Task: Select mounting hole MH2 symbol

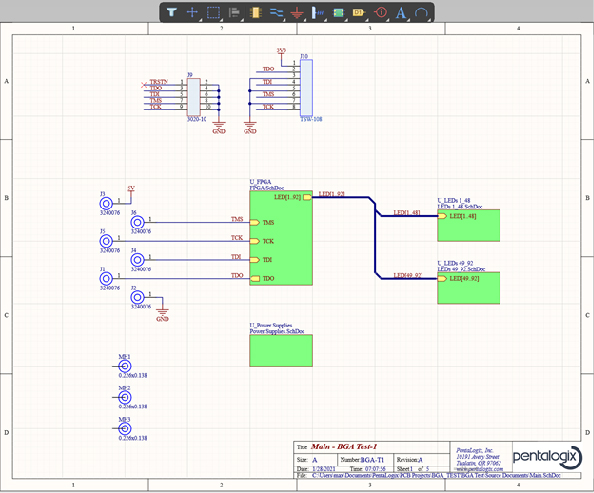Action: pos(125,398)
